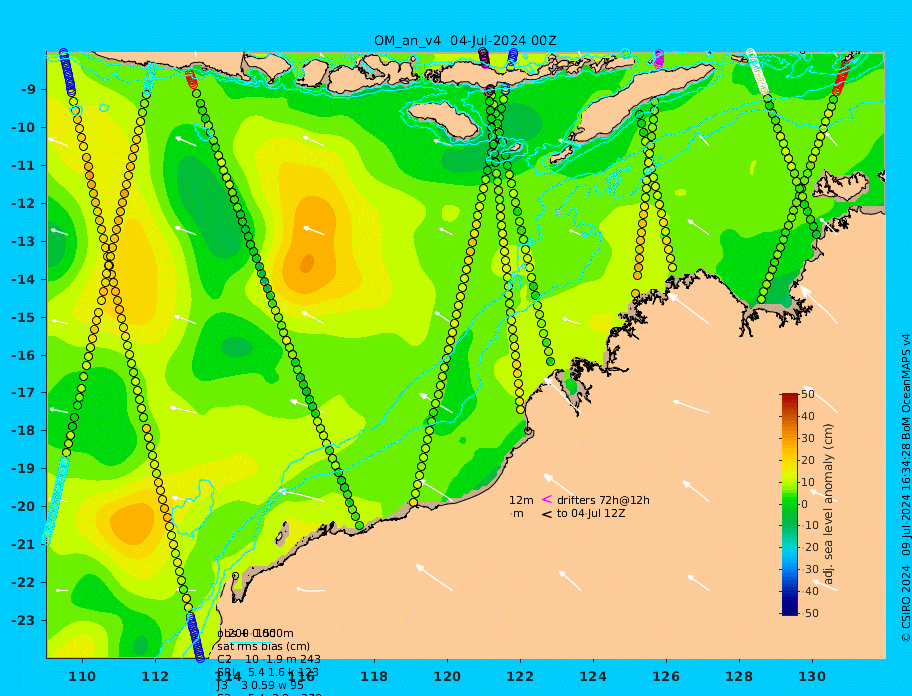This screenshot has width=912, height=696.
Task: Click the "J3 3 0.59 w 95" statistics row
Action: coord(260,686)
